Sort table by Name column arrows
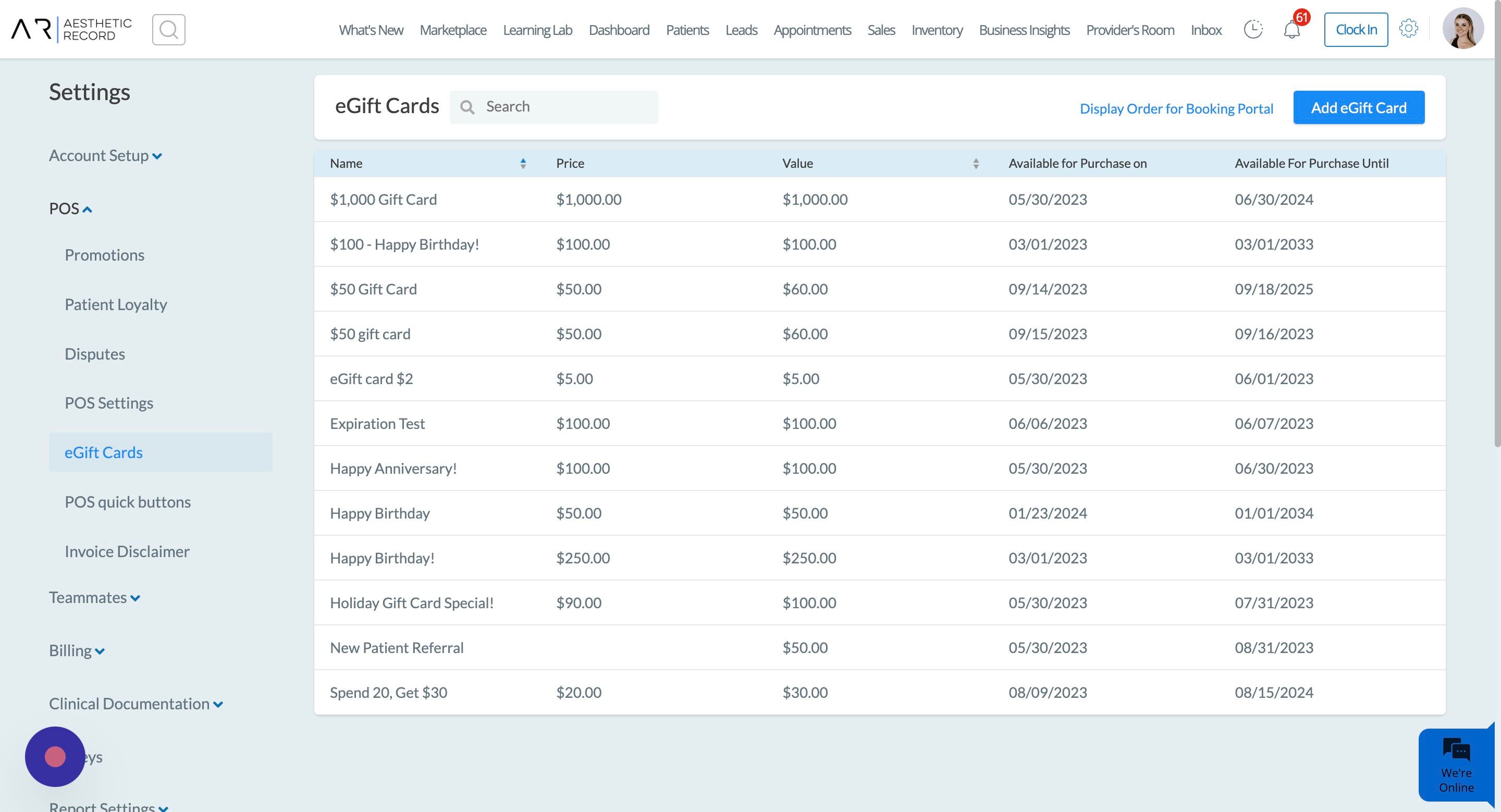 click(523, 164)
